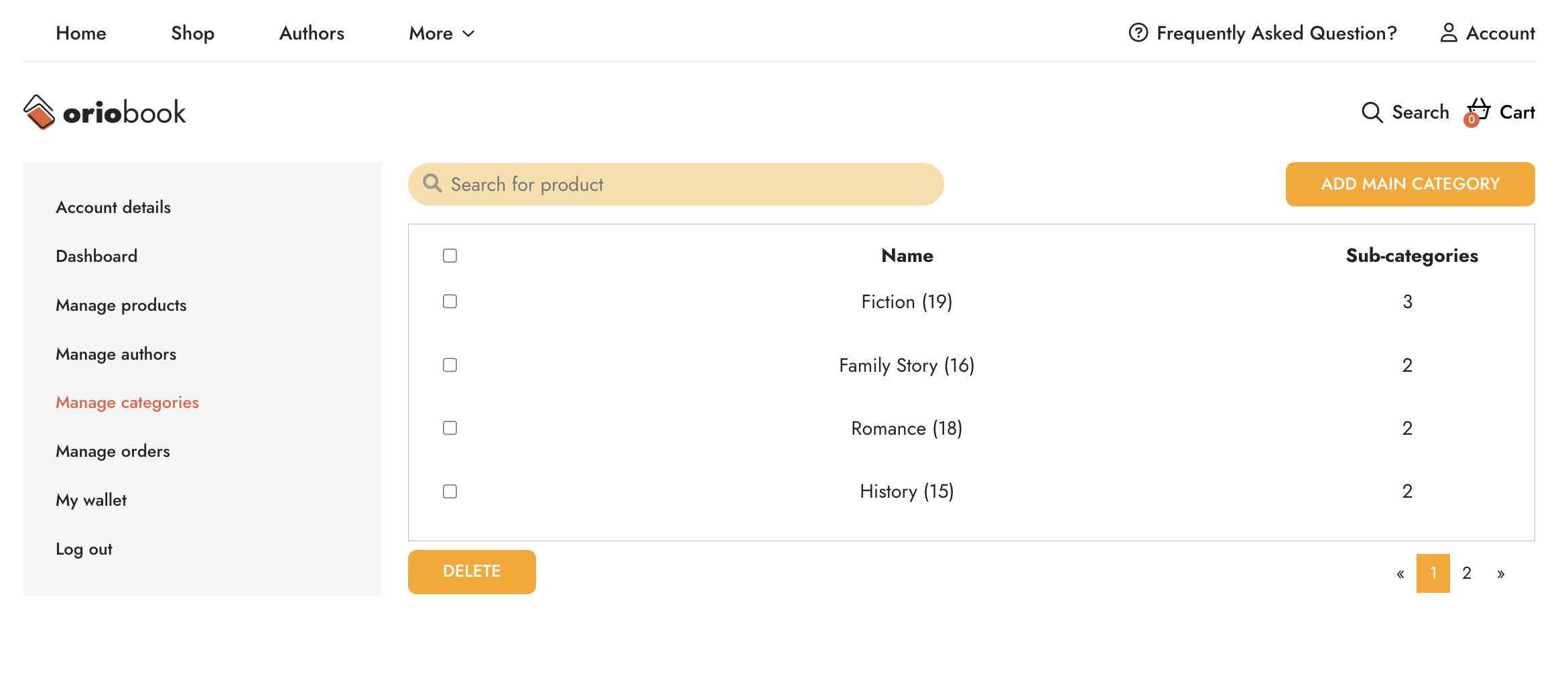Tick the Romance row checkbox
1568x698 pixels.
(x=450, y=428)
